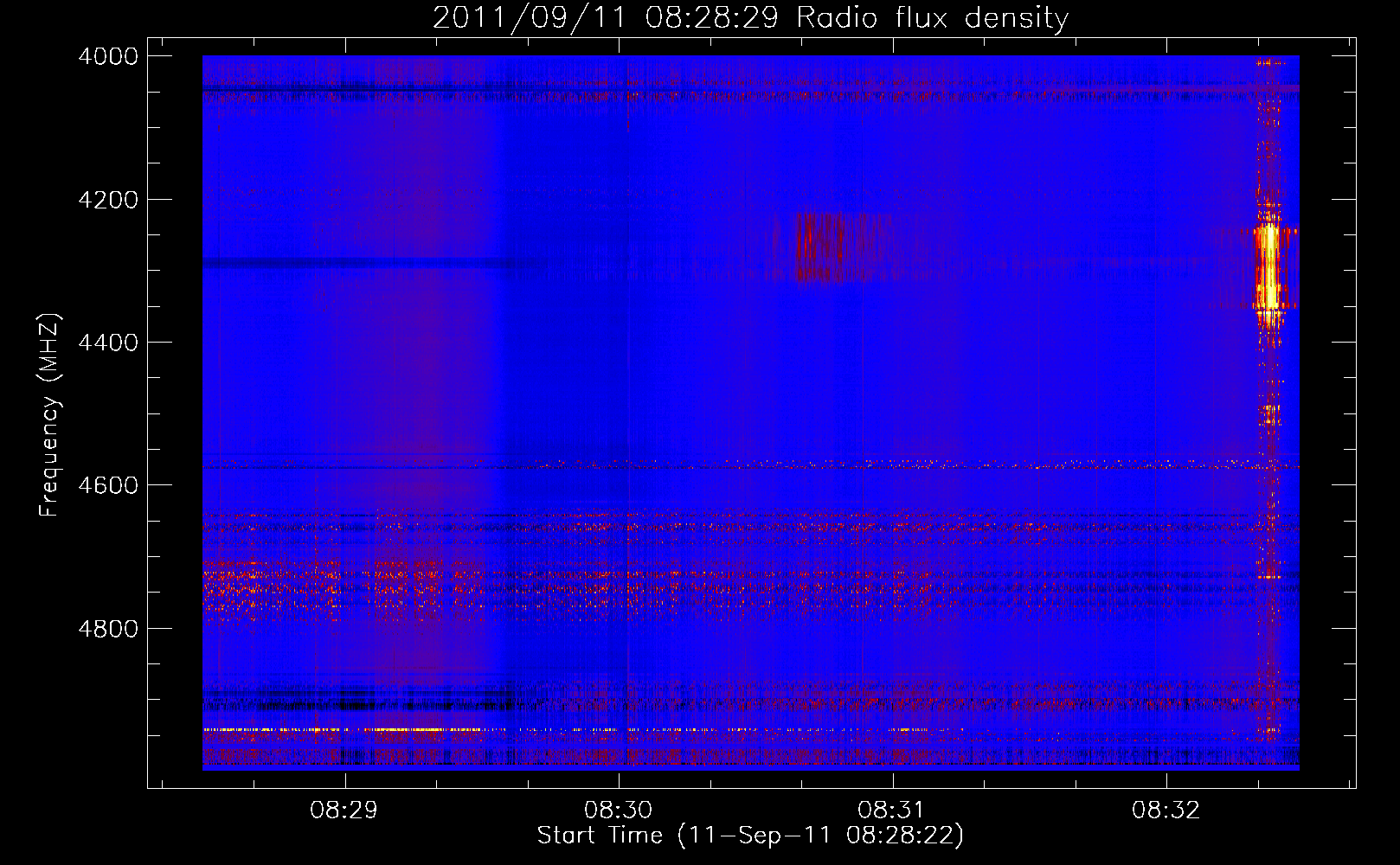Viewport: 1400px width, 865px height.
Task: Click the 4600 frequency tick label
Action: click(x=108, y=485)
